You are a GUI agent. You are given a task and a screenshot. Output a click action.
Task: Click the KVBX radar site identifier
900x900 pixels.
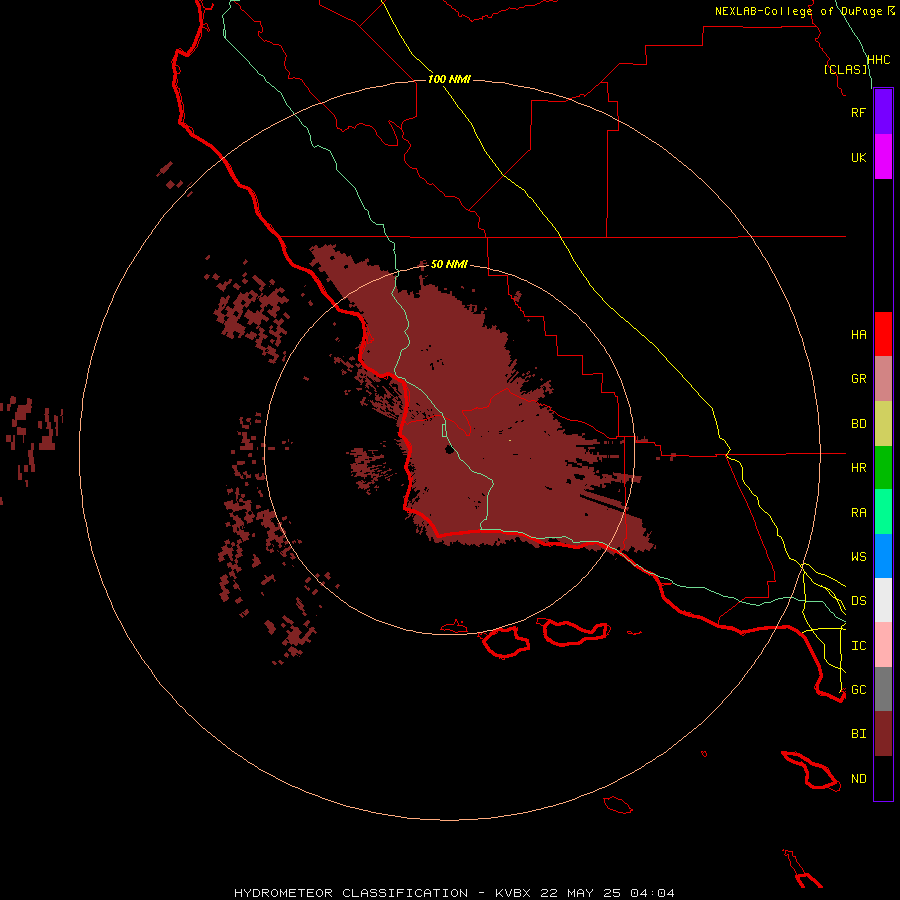click(x=513, y=893)
